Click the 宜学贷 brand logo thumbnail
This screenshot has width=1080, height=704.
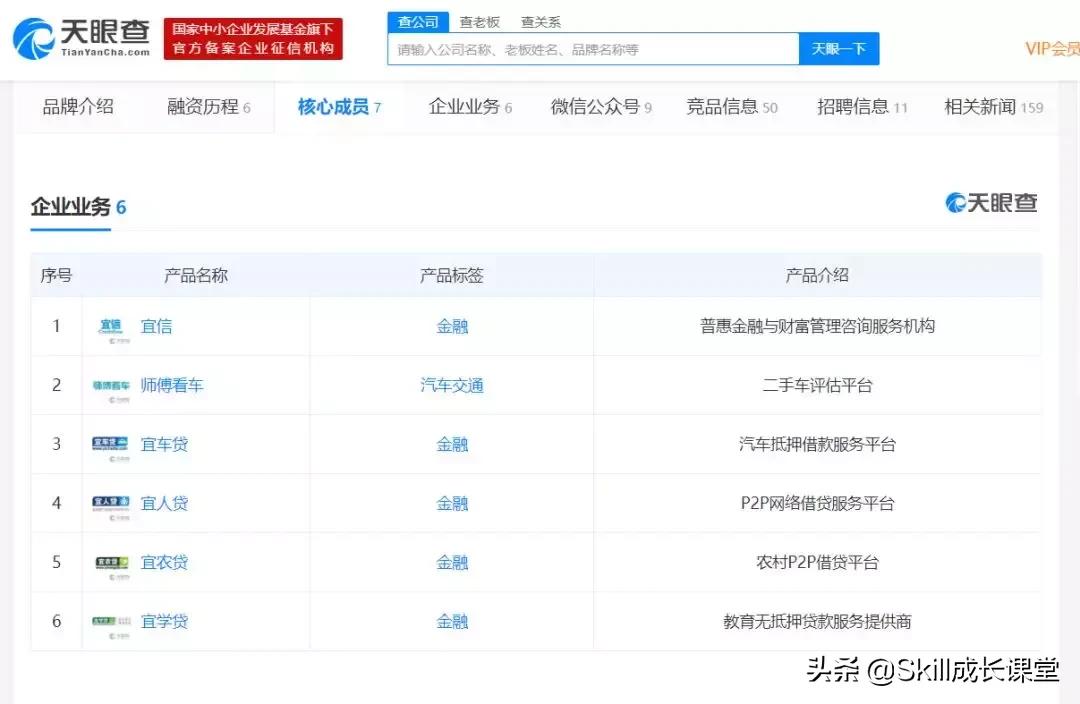point(112,621)
